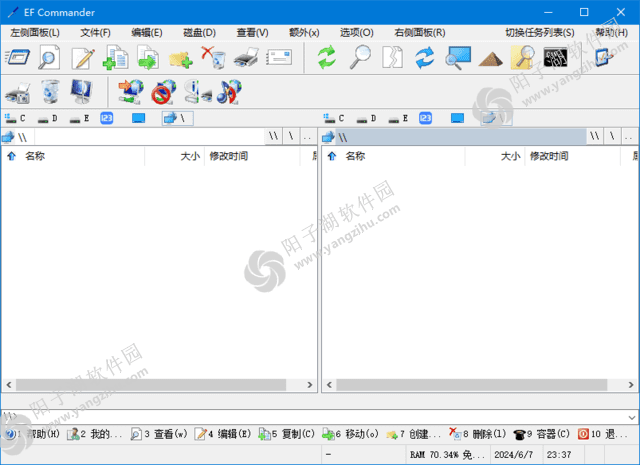640x465 pixels.
Task: Open the Recycle Bin icon
Action: (x=50, y=91)
